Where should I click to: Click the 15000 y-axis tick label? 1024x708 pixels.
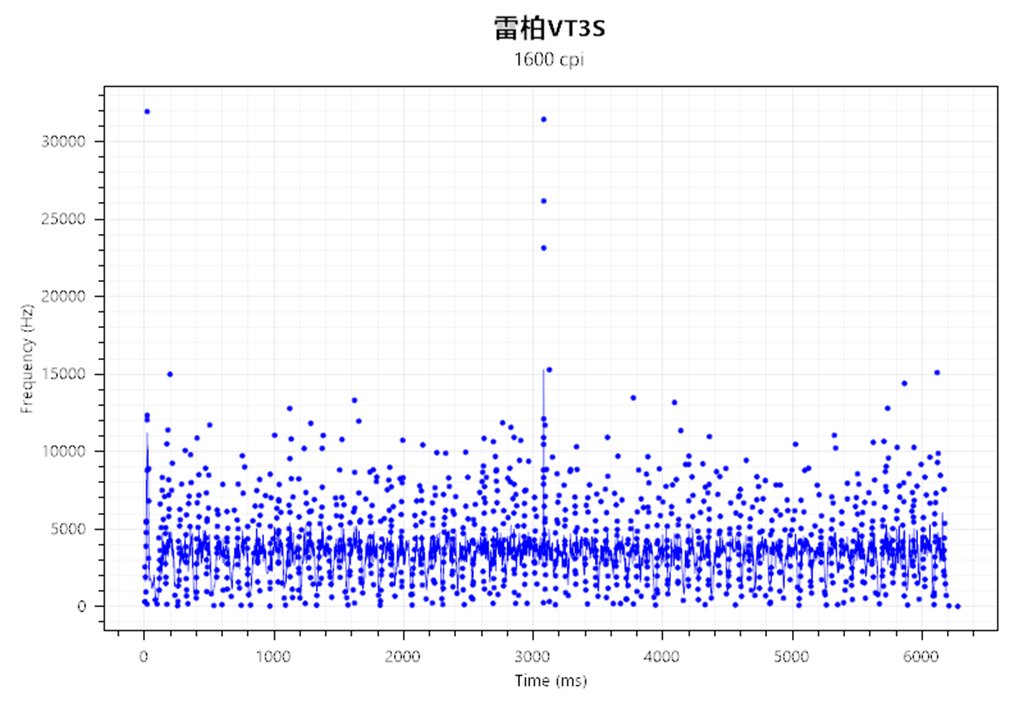pyautogui.click(x=63, y=374)
